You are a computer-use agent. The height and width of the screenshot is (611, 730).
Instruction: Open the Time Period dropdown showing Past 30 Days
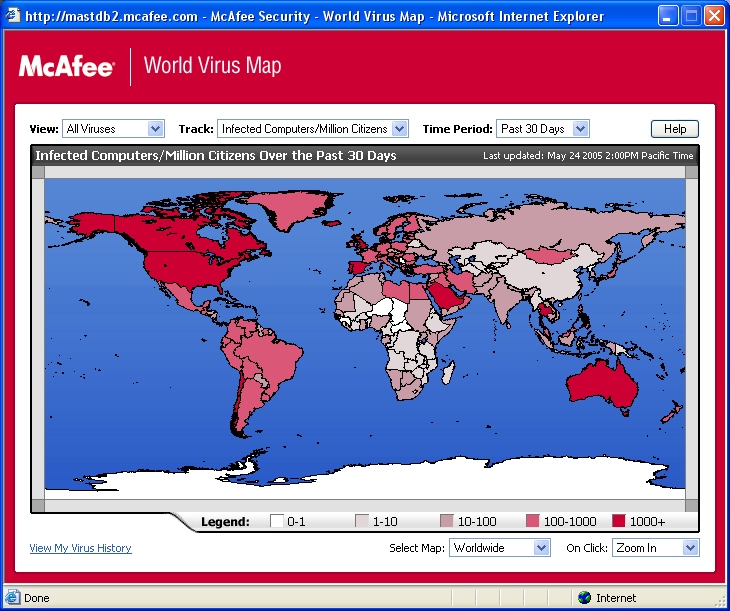tap(543, 129)
